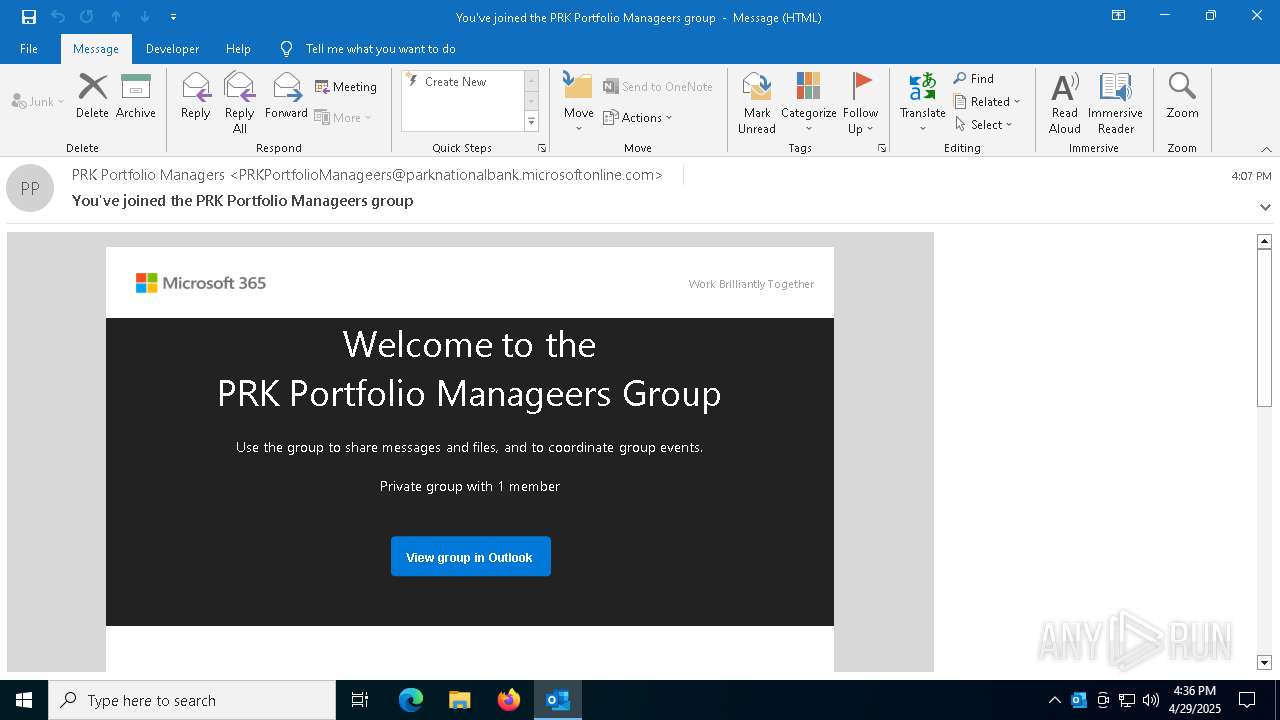Screen dimensions: 1280x720
Task: Show hidden system tray icons
Action: 1054,700
